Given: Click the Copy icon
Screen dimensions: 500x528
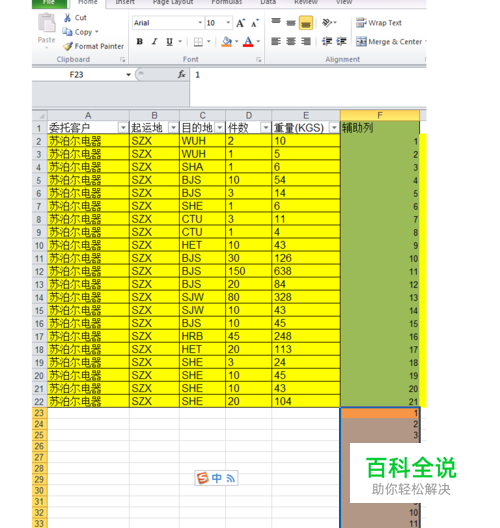Looking at the screenshot, I should coord(67,32).
